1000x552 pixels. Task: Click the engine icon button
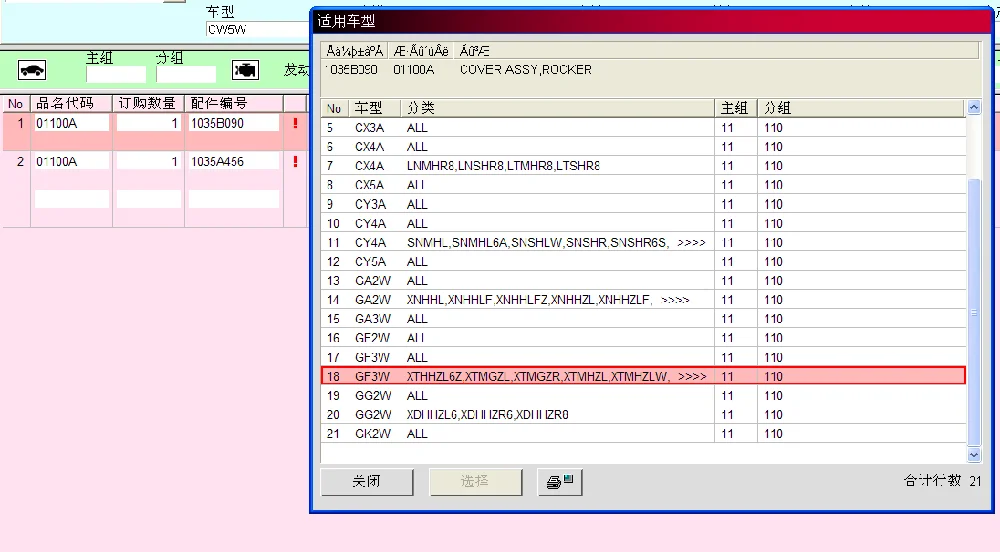click(245, 70)
